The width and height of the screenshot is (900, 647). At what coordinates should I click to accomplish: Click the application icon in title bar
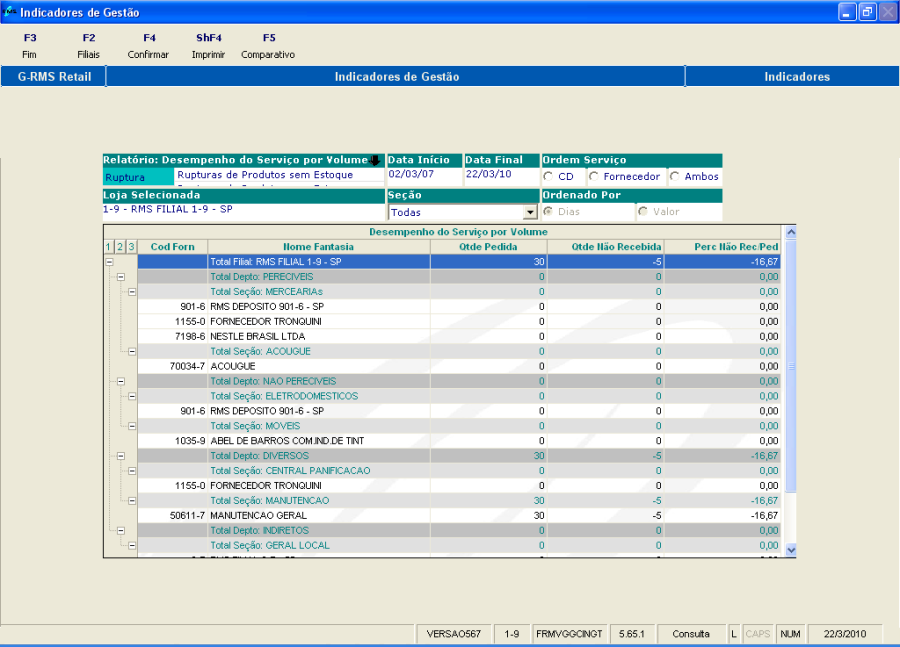pyautogui.click(x=9, y=11)
